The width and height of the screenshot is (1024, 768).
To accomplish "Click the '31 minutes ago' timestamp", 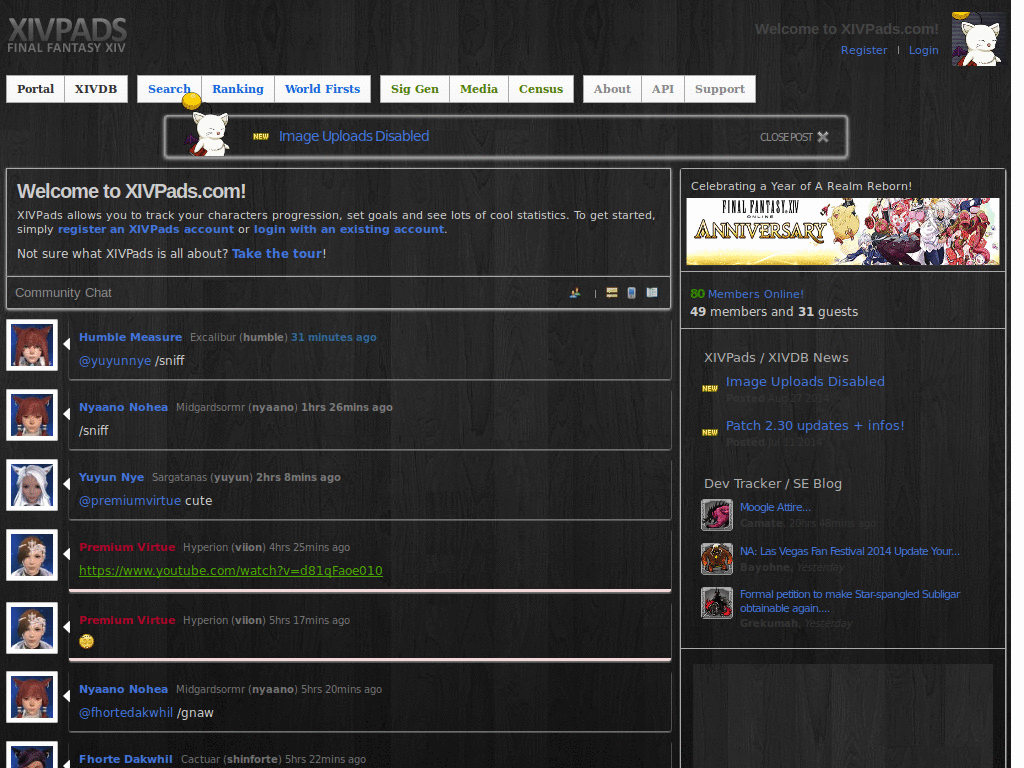I will tap(334, 337).
